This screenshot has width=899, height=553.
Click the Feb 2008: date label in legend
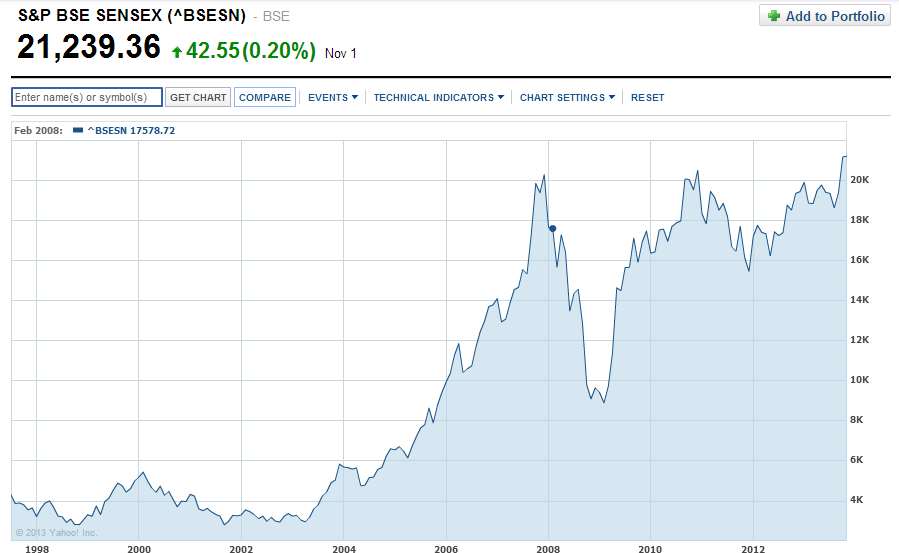38,131
